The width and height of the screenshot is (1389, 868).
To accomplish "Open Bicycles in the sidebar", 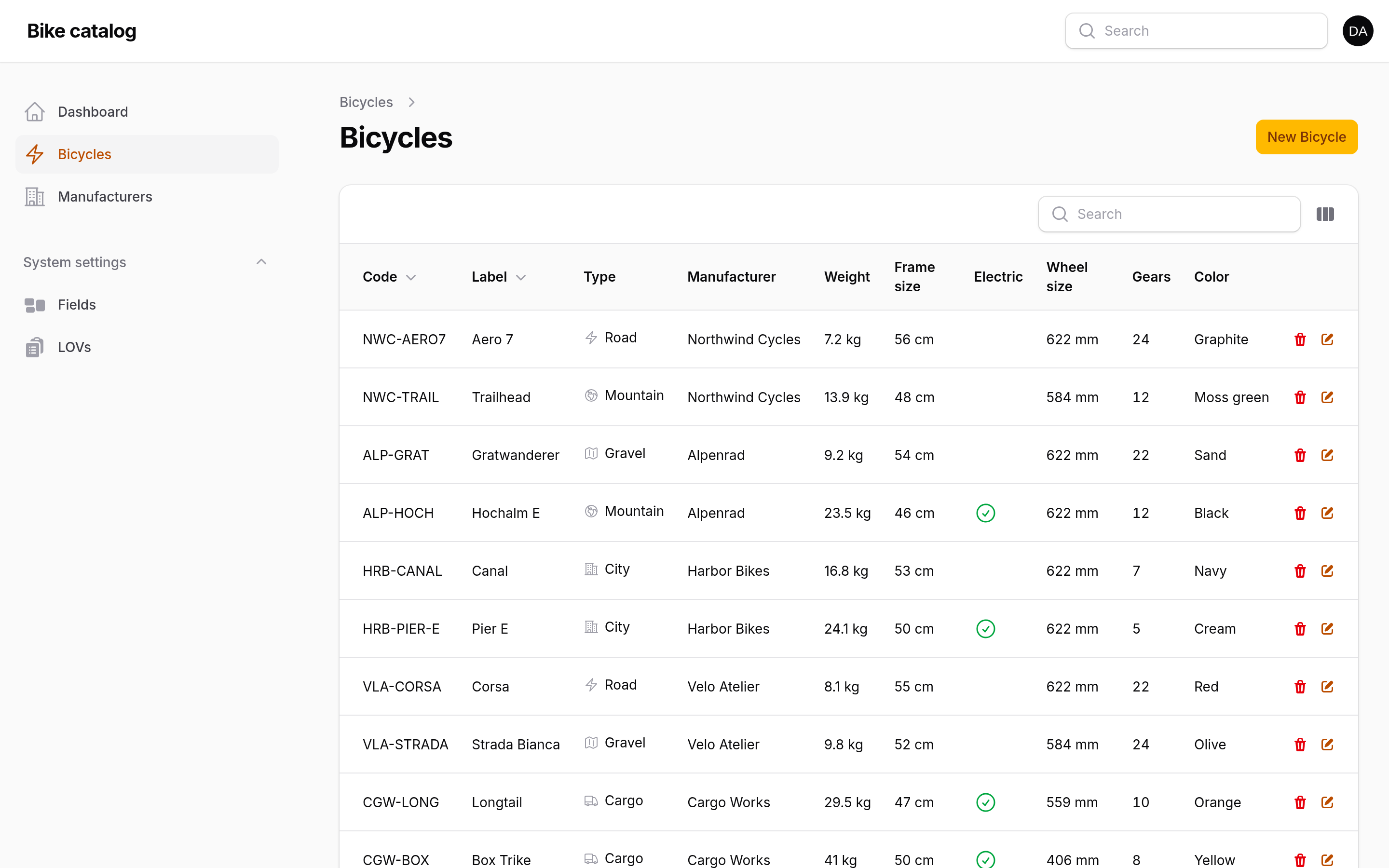I will pyautogui.click(x=147, y=154).
